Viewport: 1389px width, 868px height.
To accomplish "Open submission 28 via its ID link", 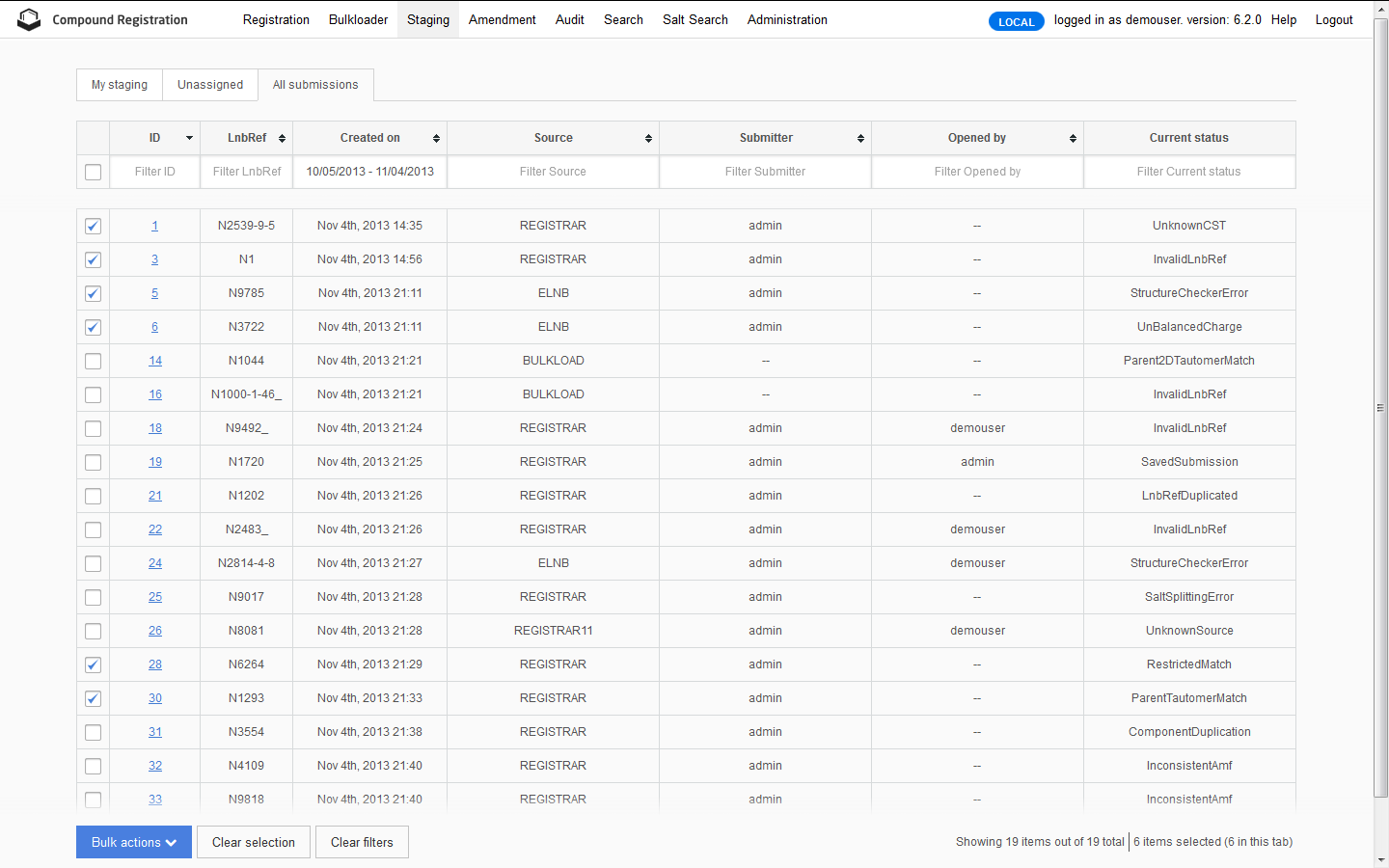I will click(154, 665).
